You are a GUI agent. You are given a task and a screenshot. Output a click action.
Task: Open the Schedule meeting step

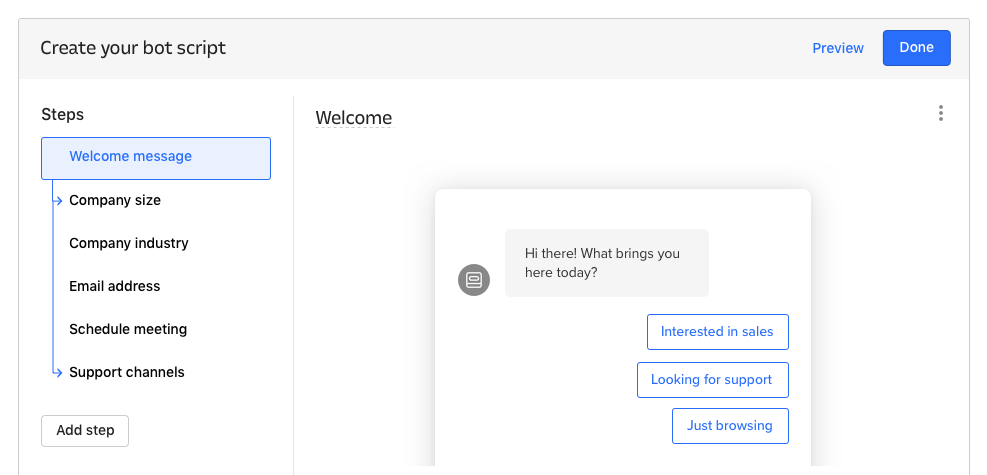128,329
